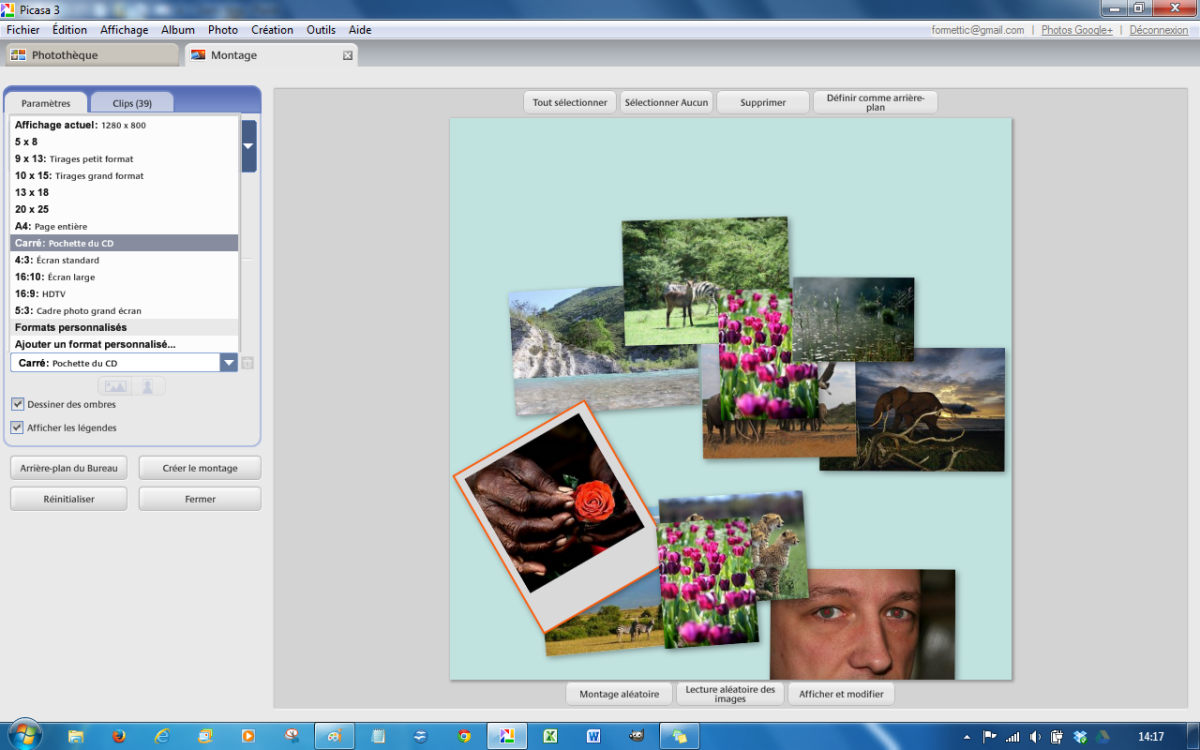Switch to Excel in the taskbar
Viewport: 1200px width, 750px height.
point(550,736)
